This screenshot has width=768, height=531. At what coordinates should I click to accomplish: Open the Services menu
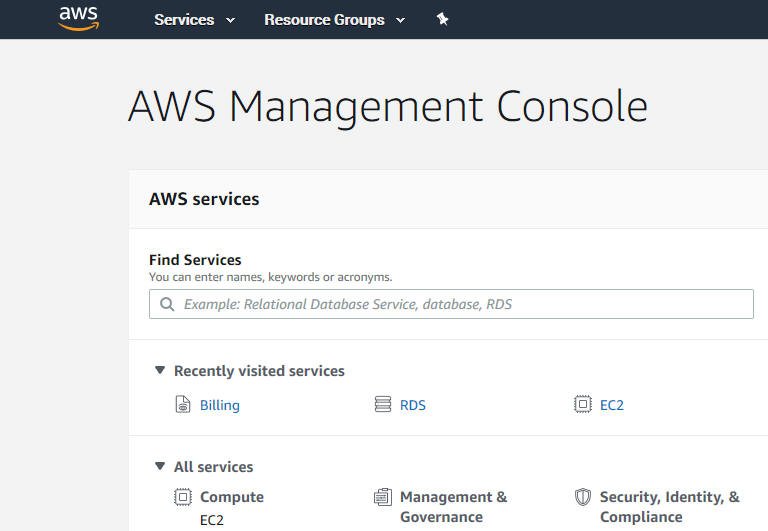(184, 20)
